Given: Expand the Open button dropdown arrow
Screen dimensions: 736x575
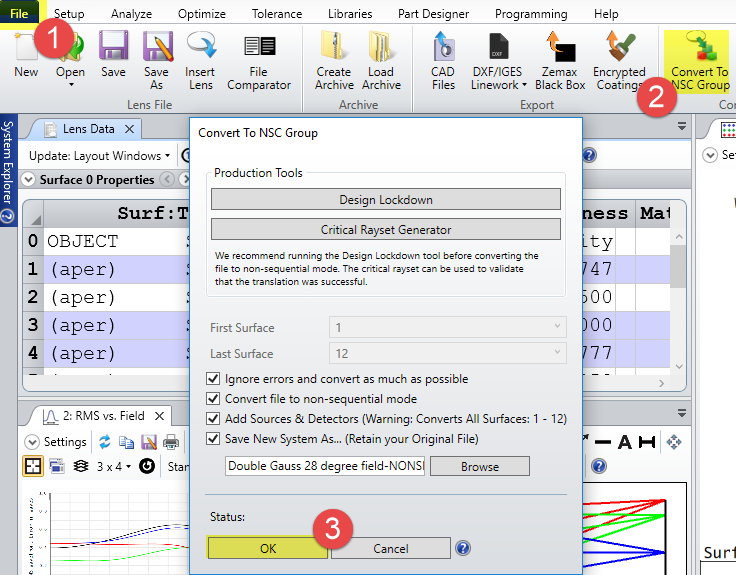Looking at the screenshot, I should pos(71,85).
